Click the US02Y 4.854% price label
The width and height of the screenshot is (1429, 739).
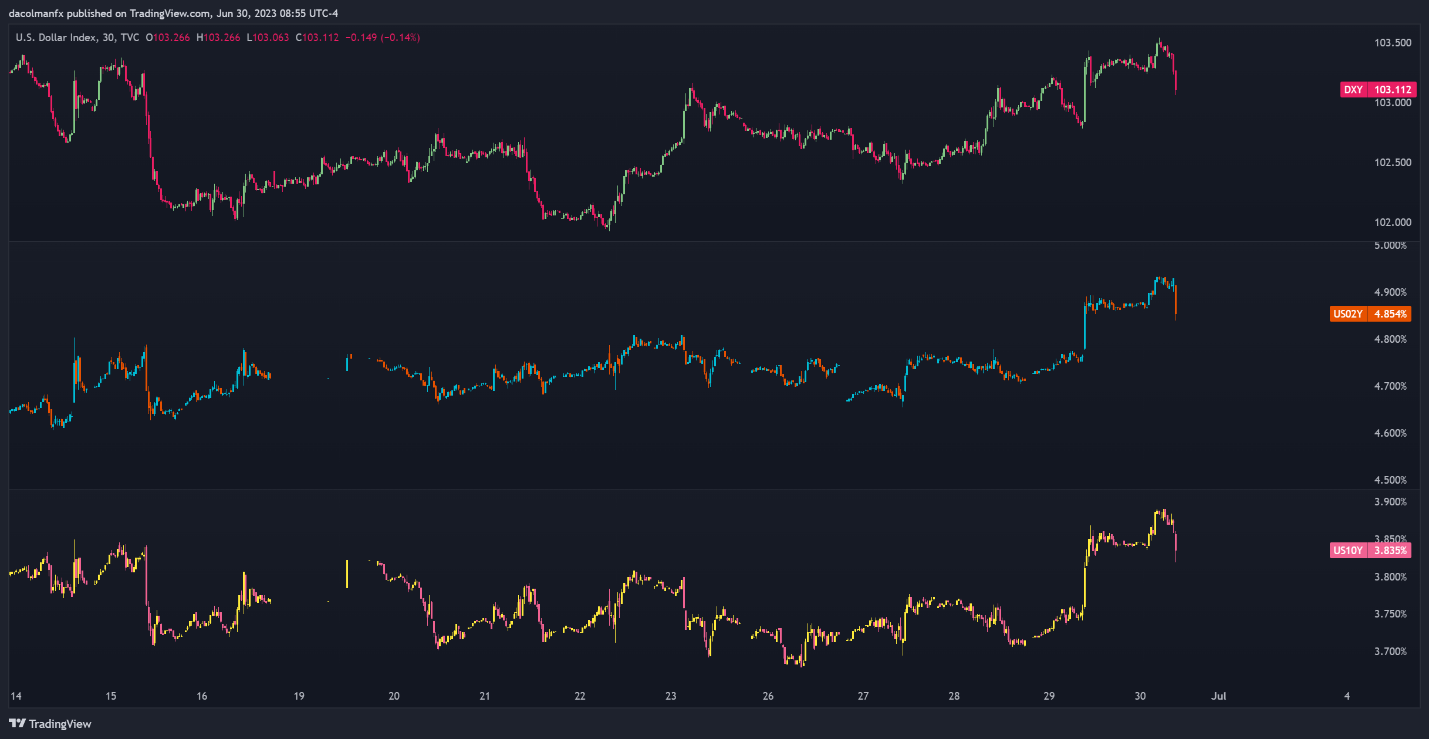1371,314
